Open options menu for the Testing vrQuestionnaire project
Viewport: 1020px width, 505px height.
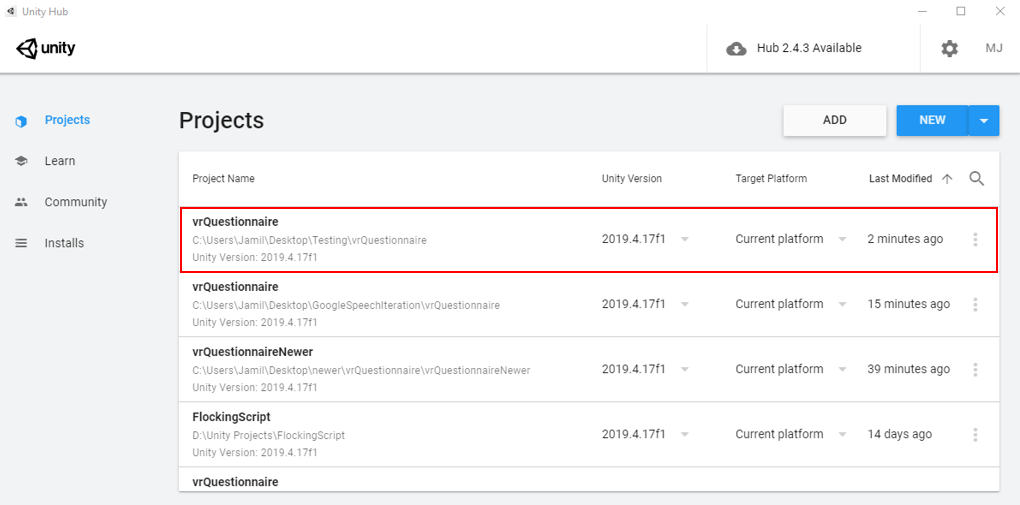[975, 239]
